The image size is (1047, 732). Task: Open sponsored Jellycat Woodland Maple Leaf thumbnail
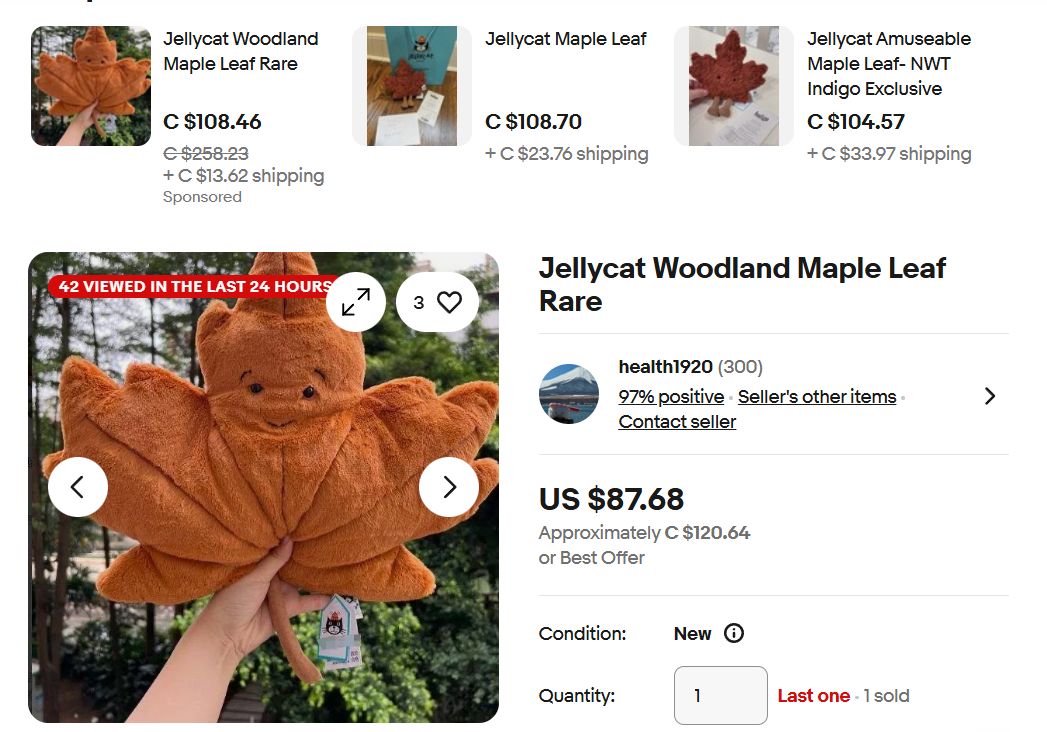click(x=91, y=86)
